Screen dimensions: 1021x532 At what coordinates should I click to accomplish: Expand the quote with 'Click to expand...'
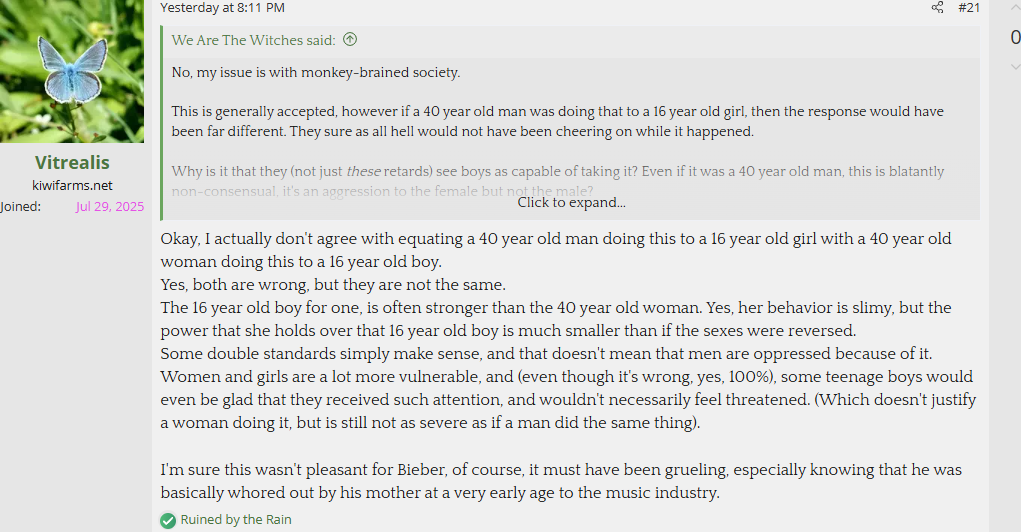(571, 203)
